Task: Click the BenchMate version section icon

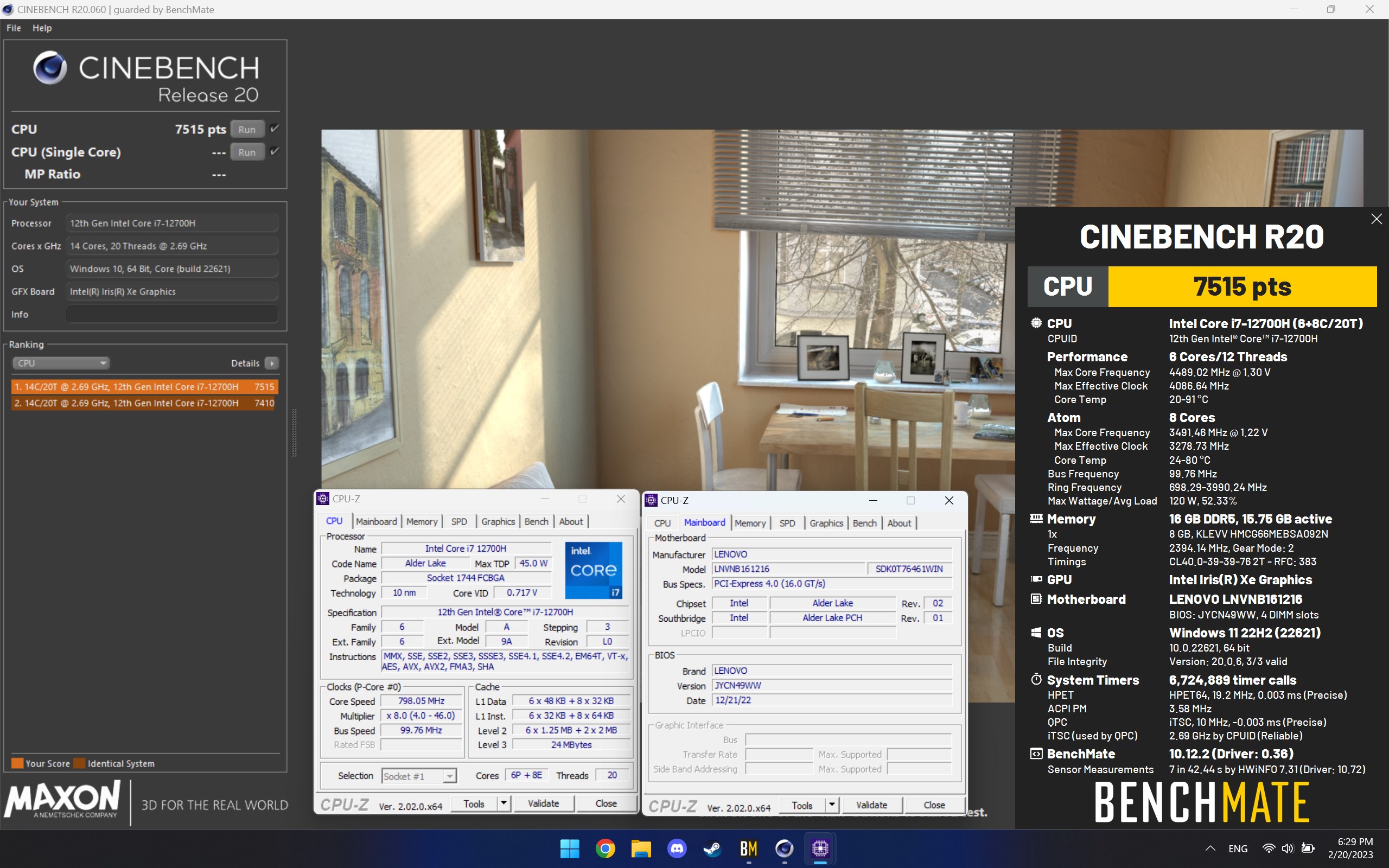Action: coord(1036,753)
